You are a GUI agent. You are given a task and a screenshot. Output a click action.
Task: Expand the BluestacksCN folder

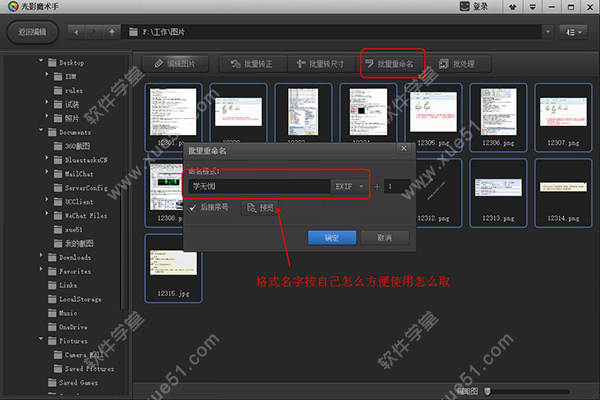click(x=47, y=158)
